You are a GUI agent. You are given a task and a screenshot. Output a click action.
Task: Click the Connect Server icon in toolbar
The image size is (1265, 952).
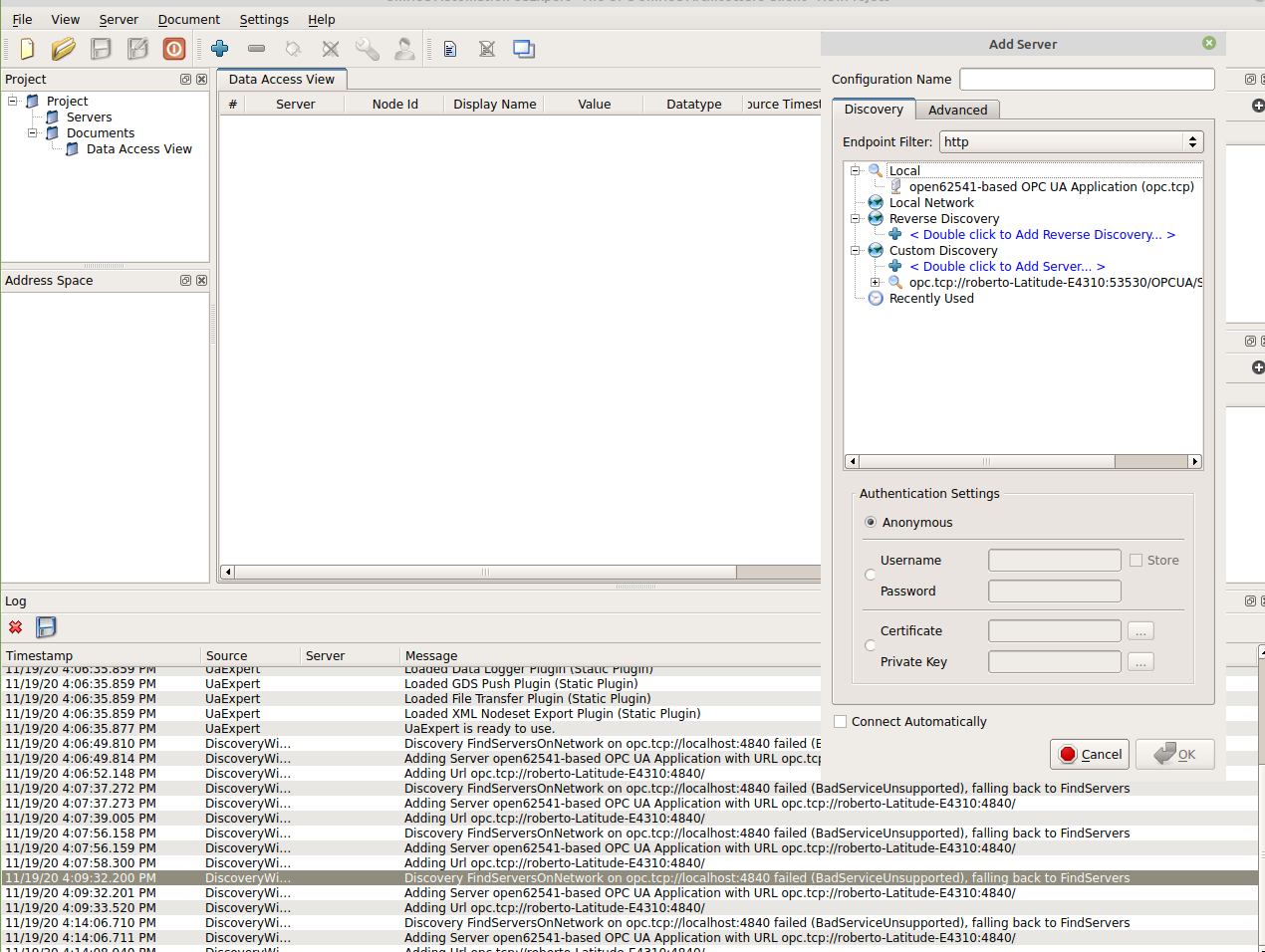(292, 48)
